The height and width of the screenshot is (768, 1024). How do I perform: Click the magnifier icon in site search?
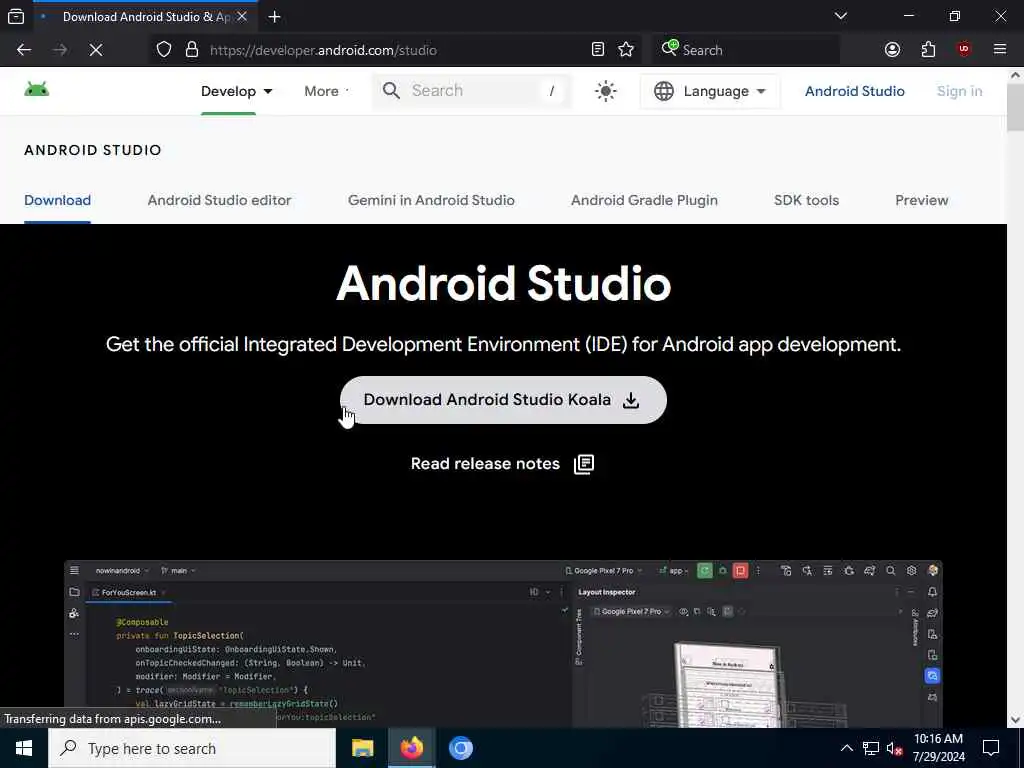pos(391,91)
